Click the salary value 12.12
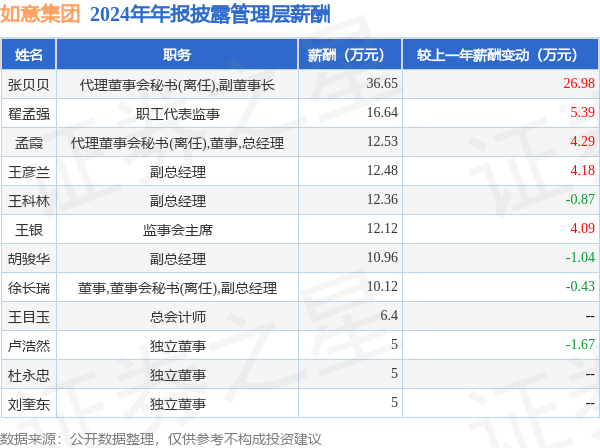The image size is (600, 448). pyautogui.click(x=382, y=228)
